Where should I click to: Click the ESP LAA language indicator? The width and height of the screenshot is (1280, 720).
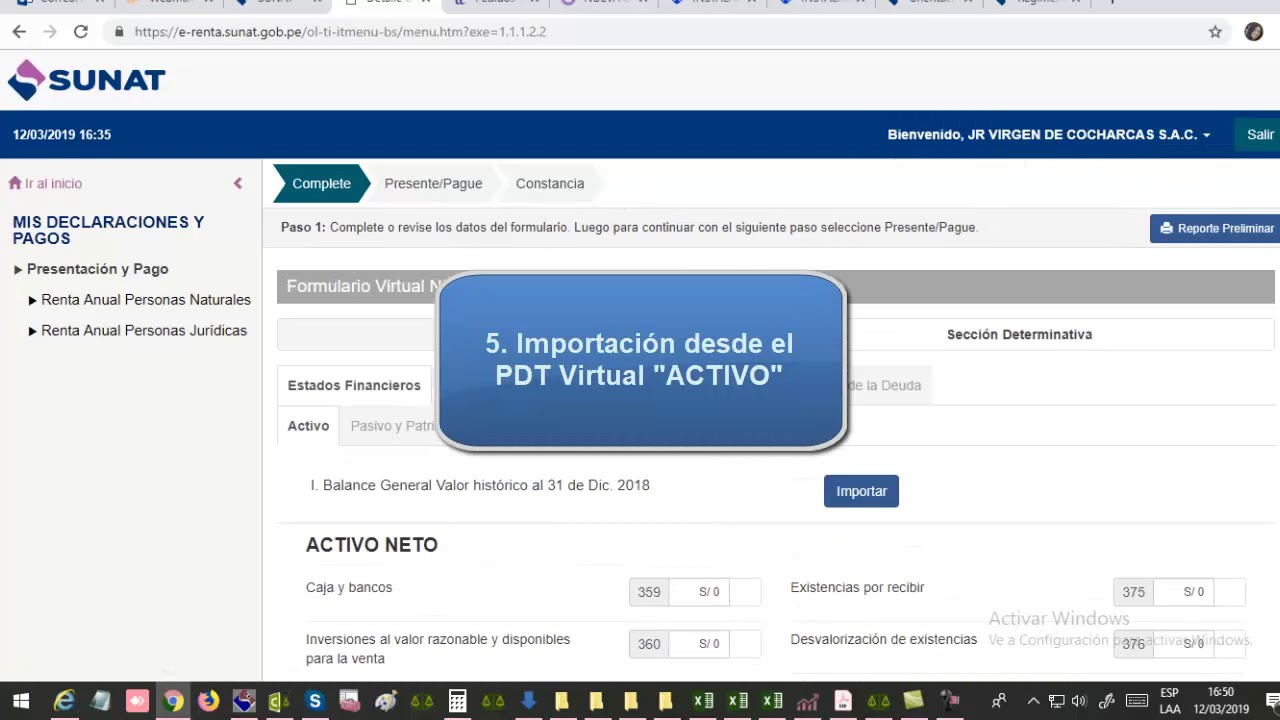pyautogui.click(x=1170, y=701)
